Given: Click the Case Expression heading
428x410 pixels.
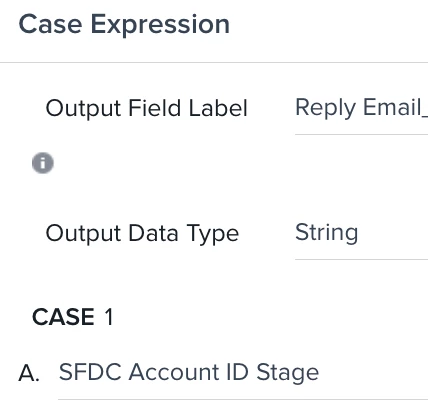Looking at the screenshot, I should (x=124, y=24).
